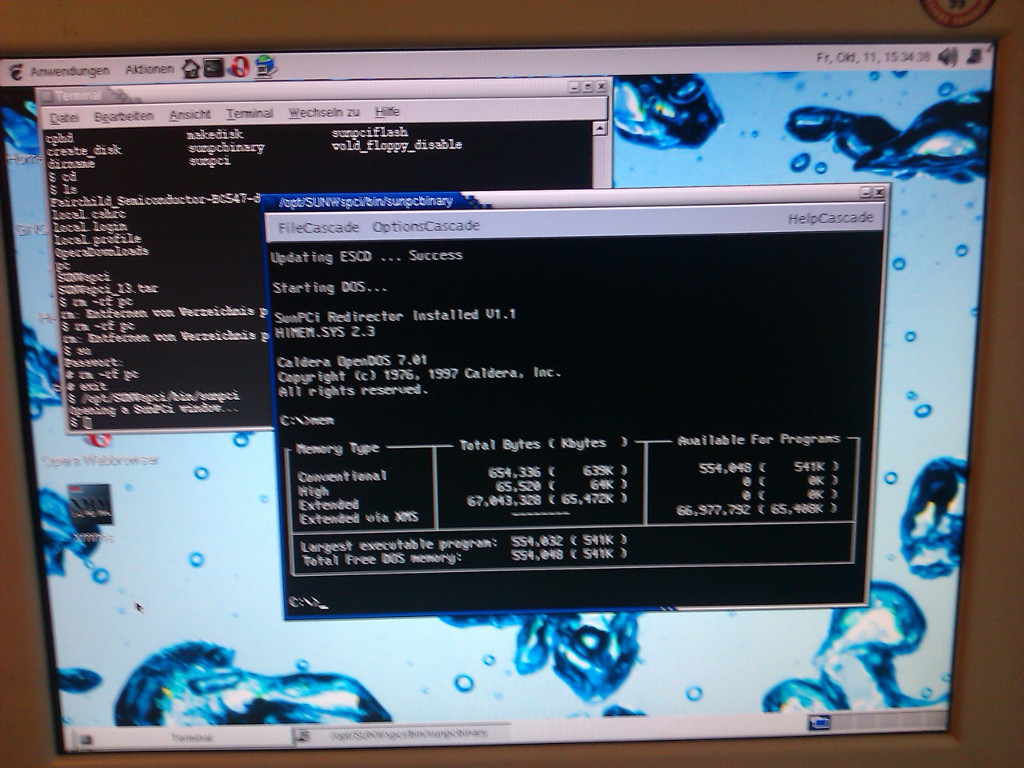
Task: Click 'sunpciflash' in Terminal listing
Action: click(370, 133)
